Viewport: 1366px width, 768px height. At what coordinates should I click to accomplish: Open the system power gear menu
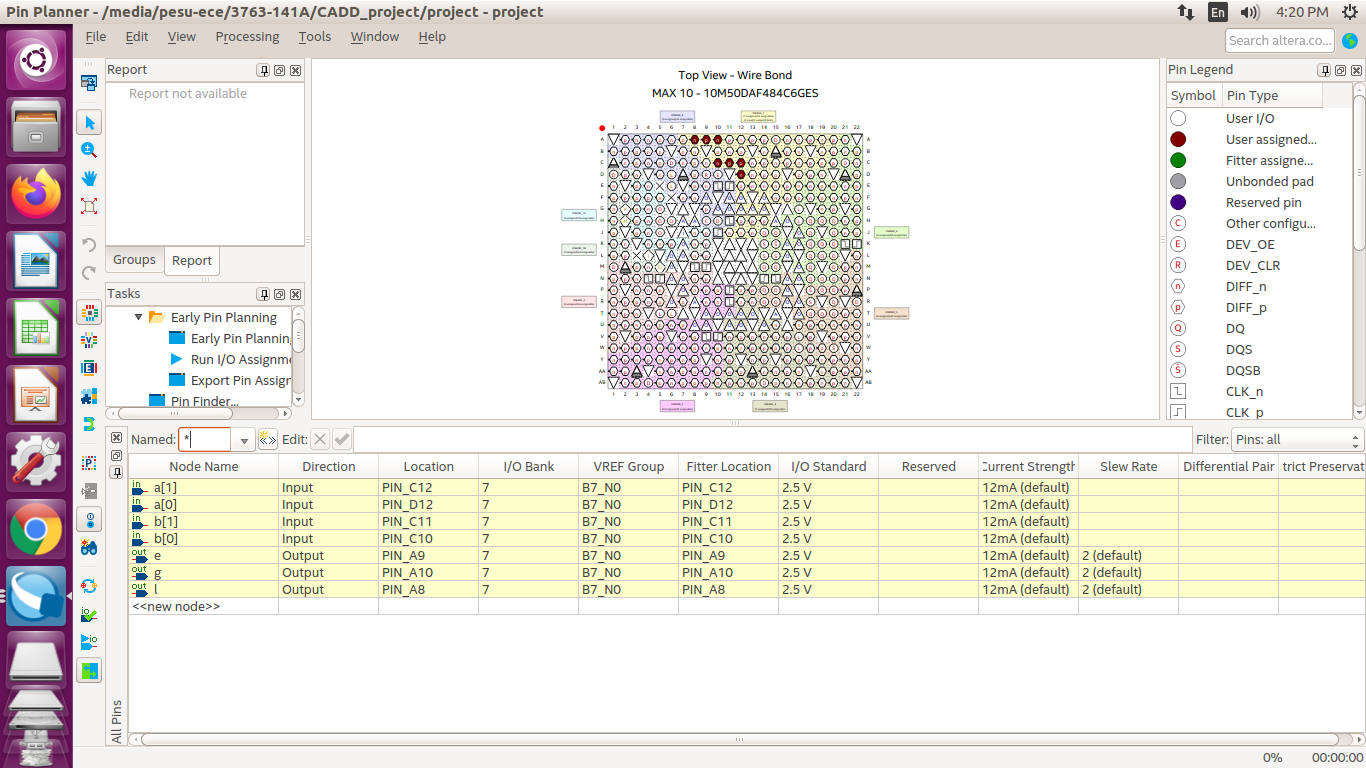(1350, 12)
